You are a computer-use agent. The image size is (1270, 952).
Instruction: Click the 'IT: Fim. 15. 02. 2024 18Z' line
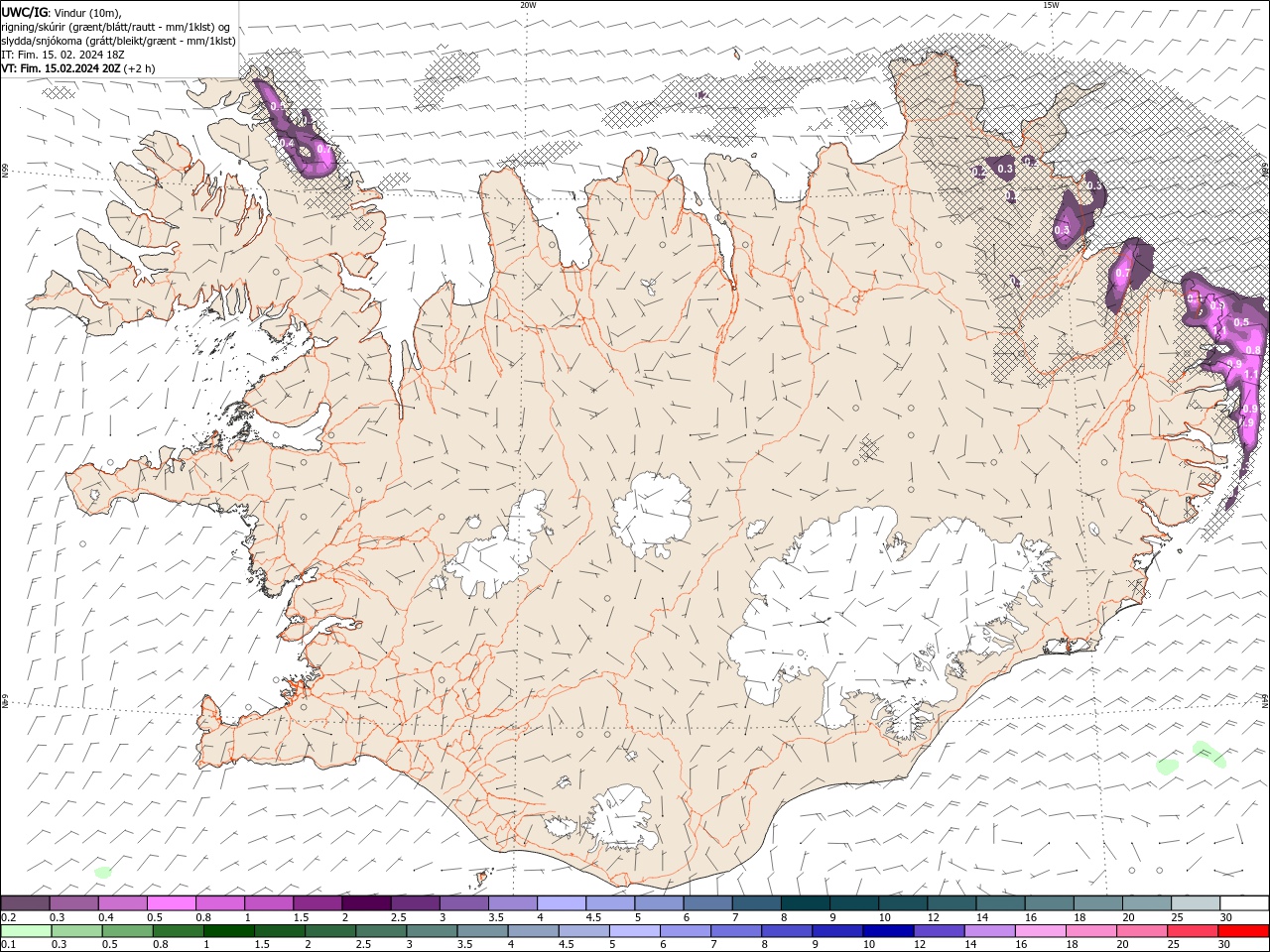(x=61, y=55)
